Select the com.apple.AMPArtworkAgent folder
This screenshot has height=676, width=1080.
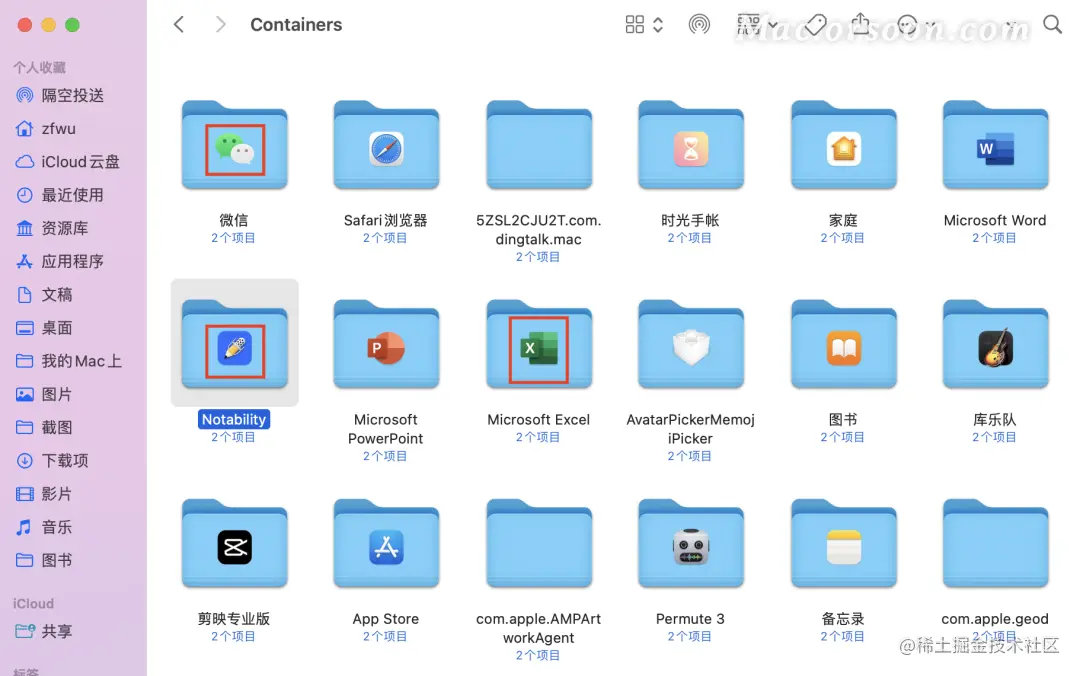539,544
